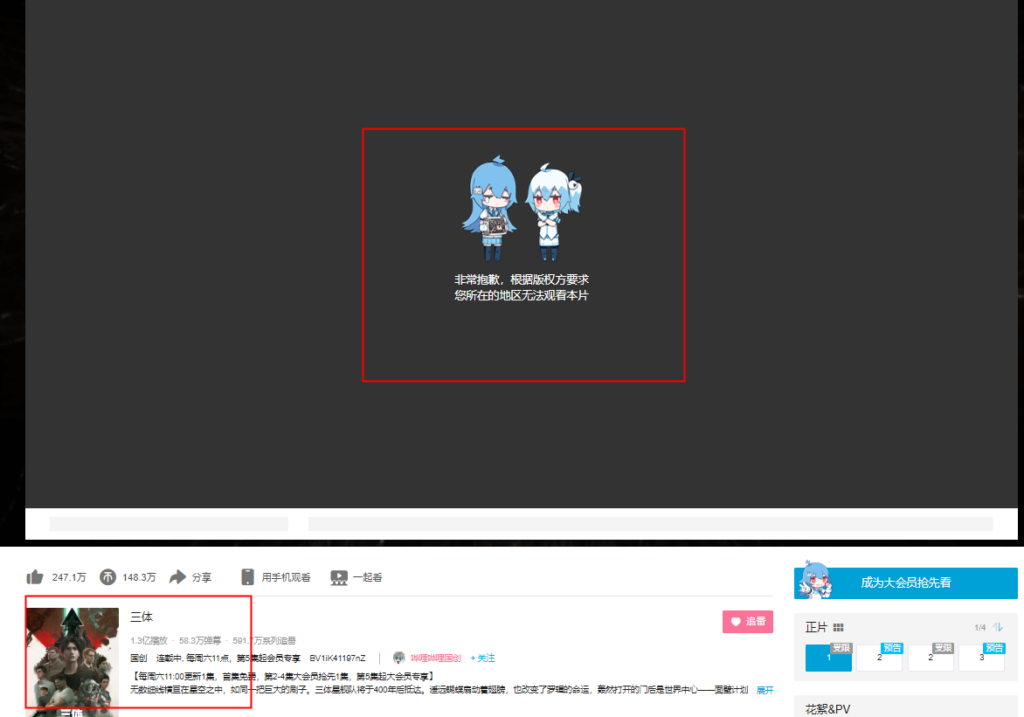The height and width of the screenshot is (717, 1024).
Task: Toggle 追番 follow-series heart button
Action: 748,621
